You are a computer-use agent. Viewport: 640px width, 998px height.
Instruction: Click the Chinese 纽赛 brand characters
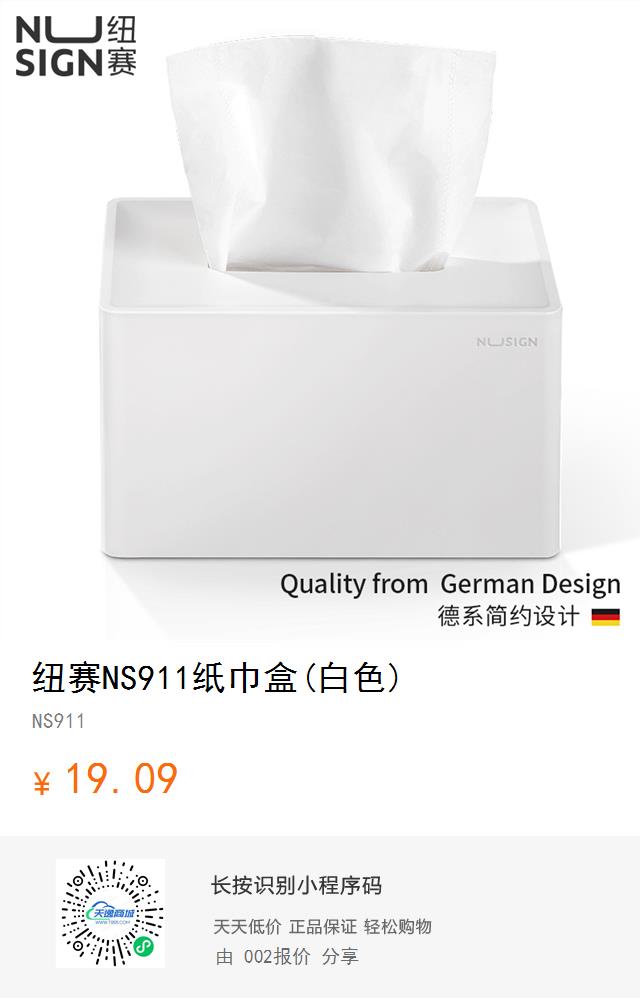pos(121,46)
